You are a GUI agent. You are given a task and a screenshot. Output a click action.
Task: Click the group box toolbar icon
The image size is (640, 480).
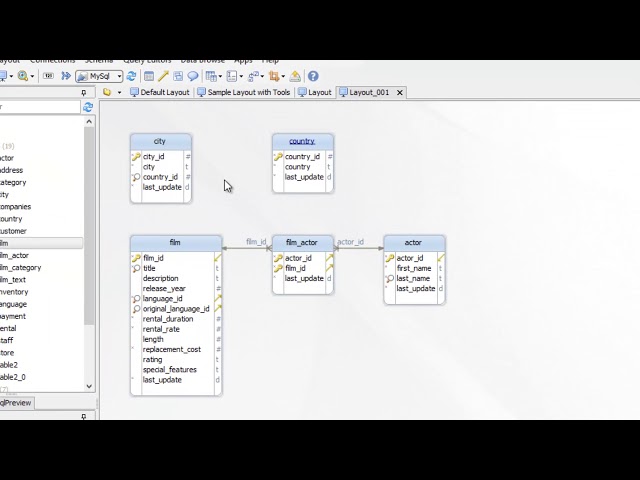tap(178, 76)
